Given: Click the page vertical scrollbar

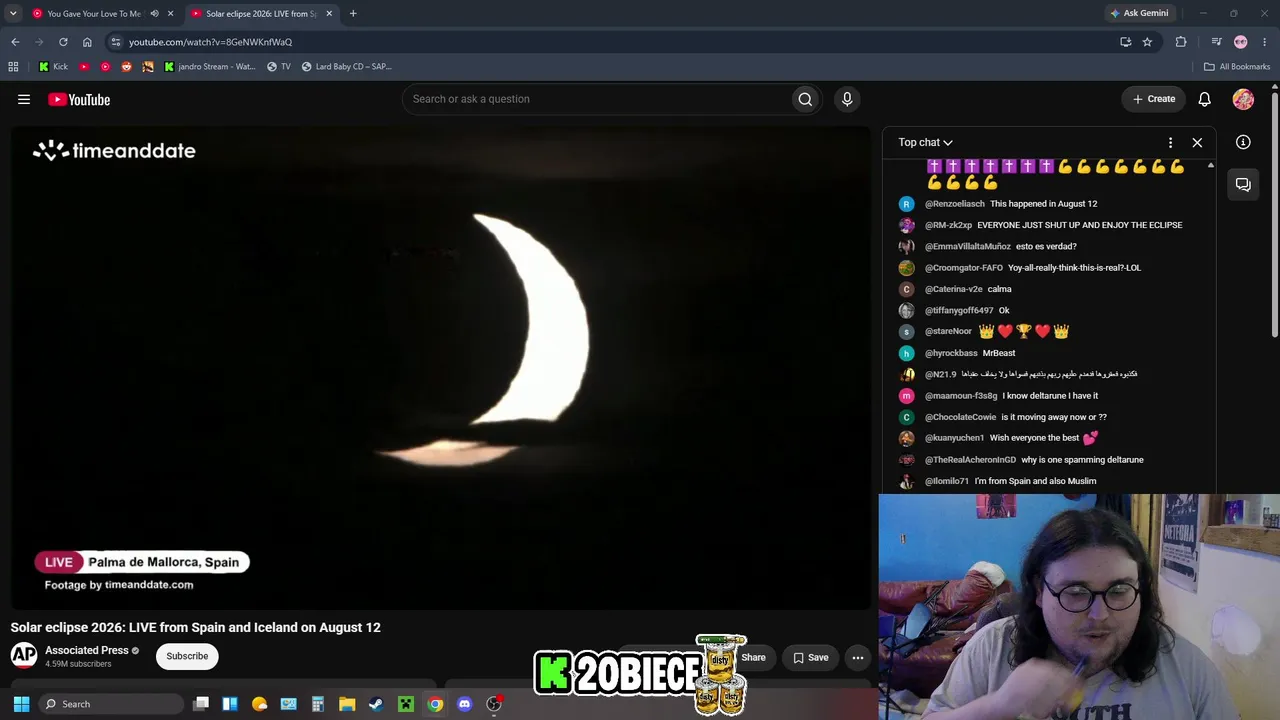Looking at the screenshot, I should 1275,214.
